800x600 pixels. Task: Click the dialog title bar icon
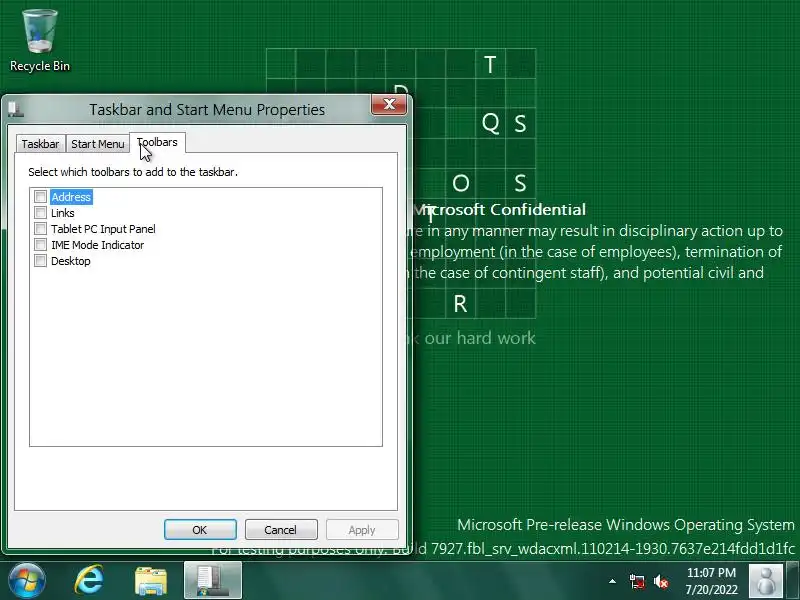pyautogui.click(x=15, y=110)
